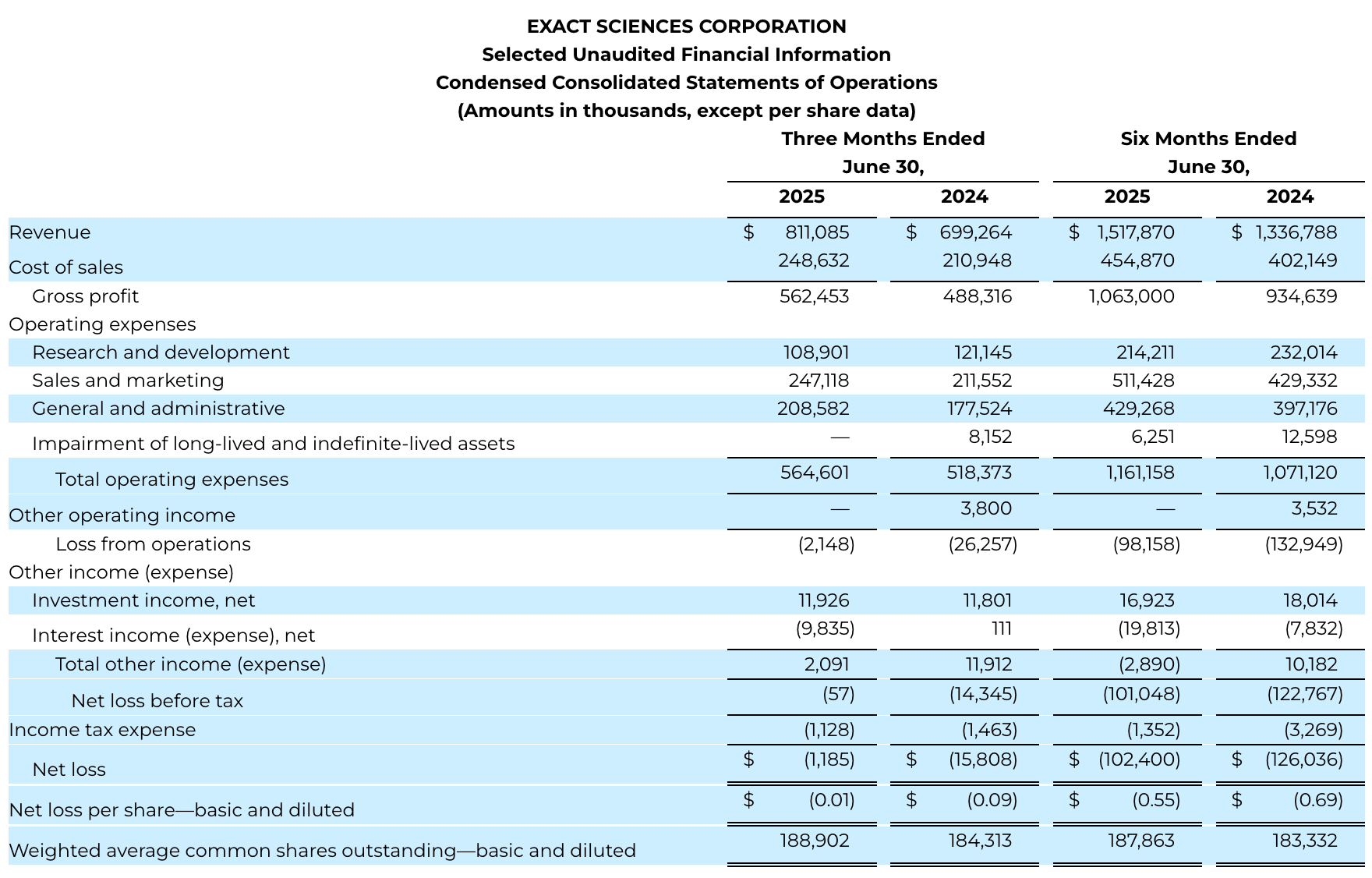Select the per share value (0.55)
Image resolution: width=1372 pixels, height=878 pixels.
click(1155, 800)
